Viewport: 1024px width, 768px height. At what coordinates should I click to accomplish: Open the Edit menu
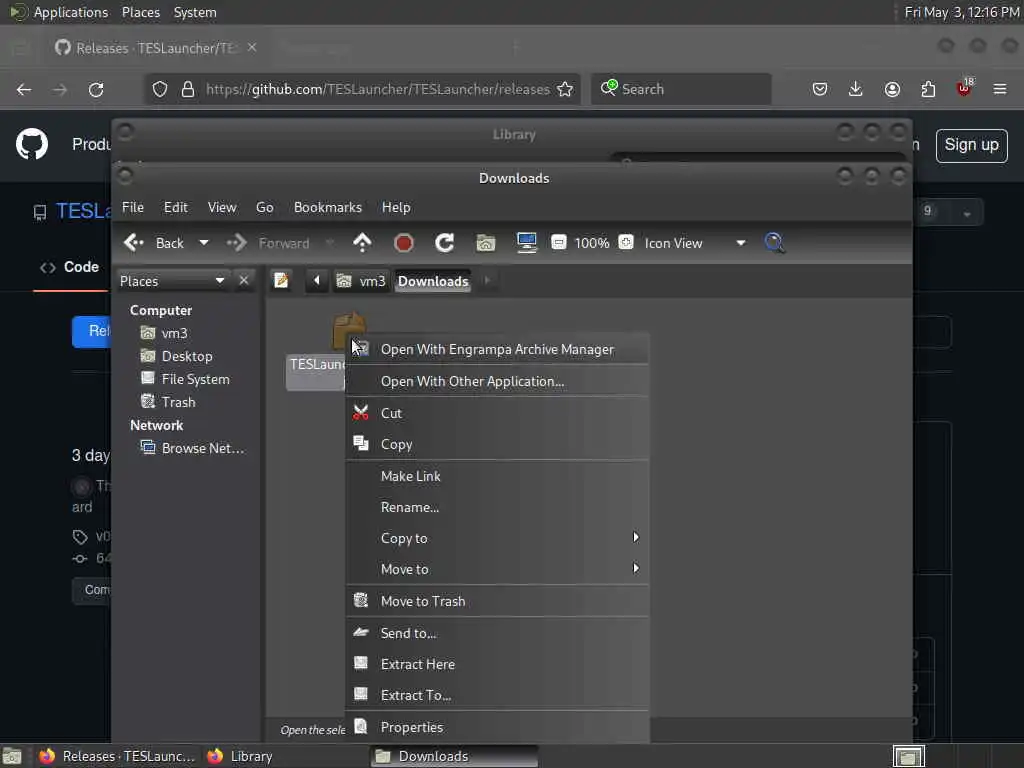coord(176,207)
